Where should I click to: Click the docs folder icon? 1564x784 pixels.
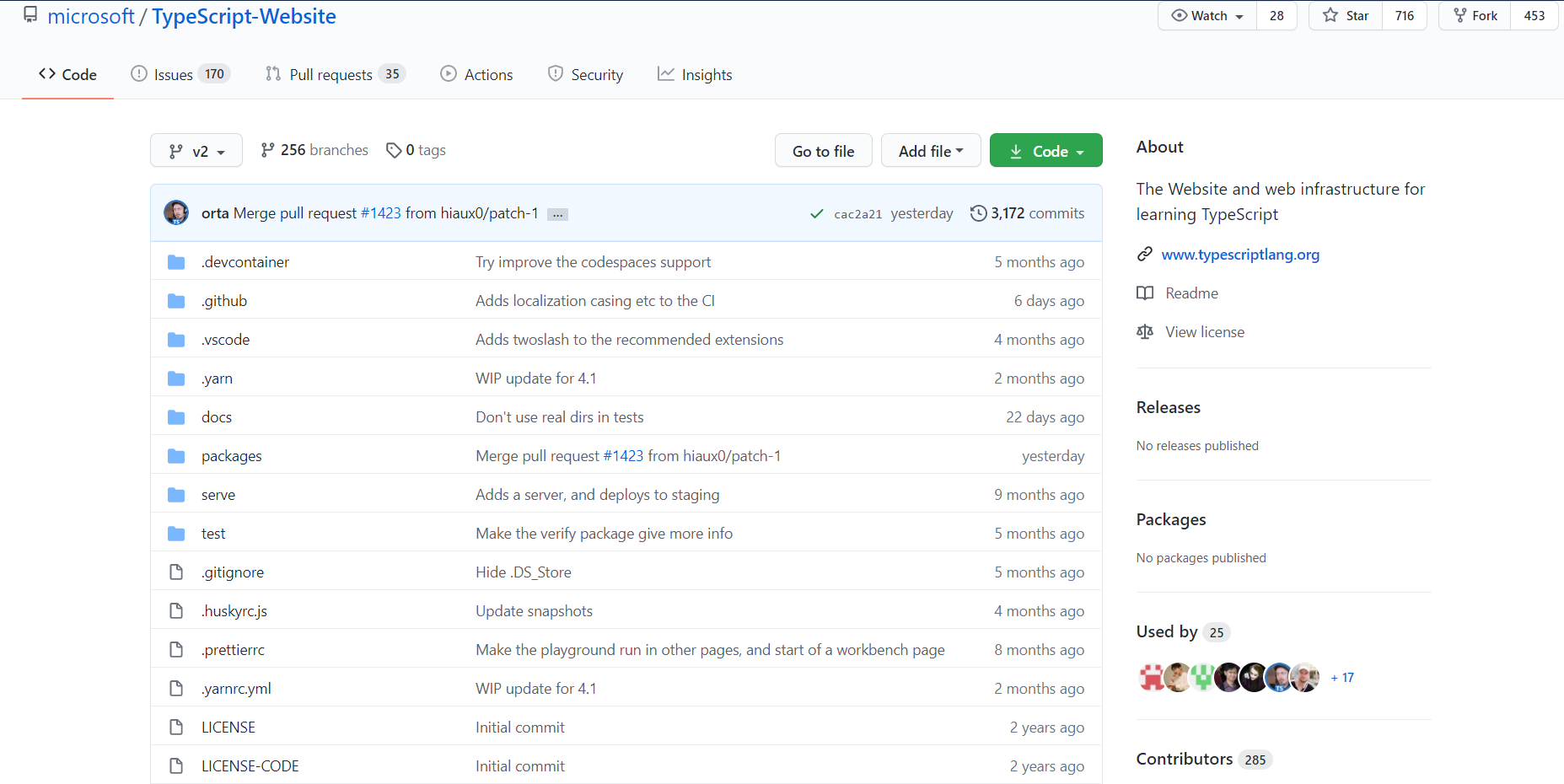(176, 417)
